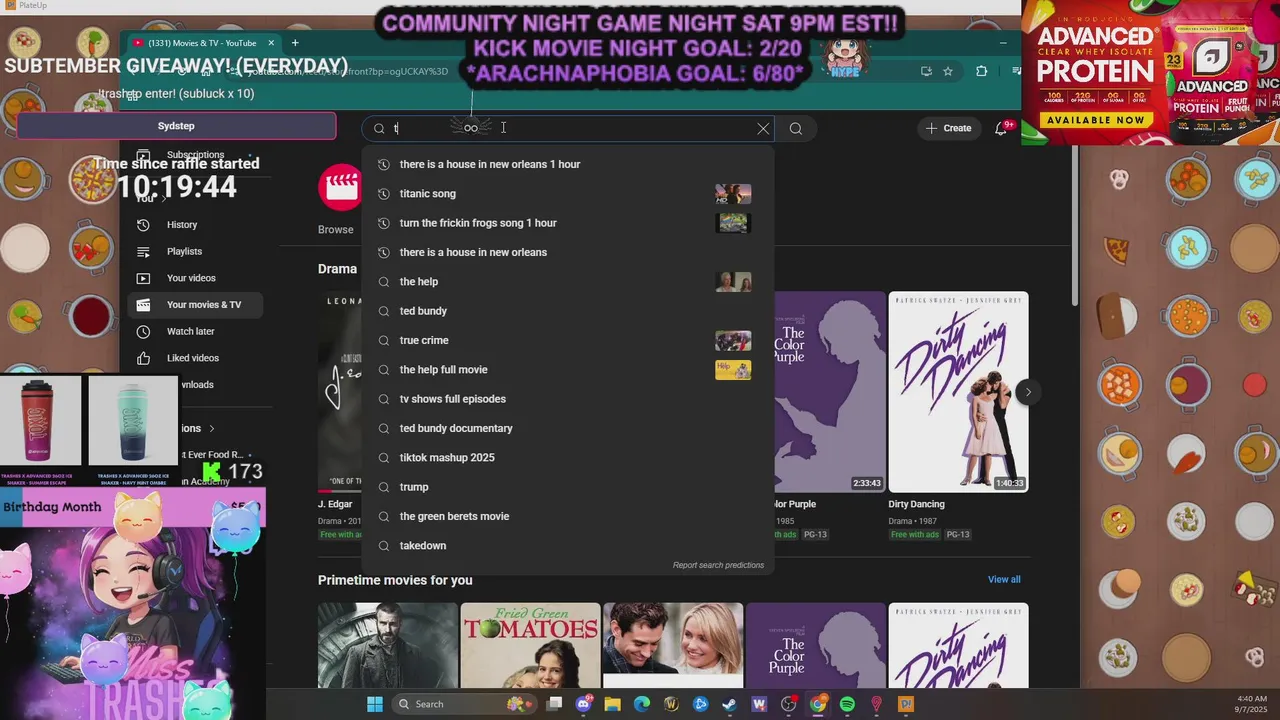
Task: Pick the 'true crime' suggestion
Action: coord(568,340)
